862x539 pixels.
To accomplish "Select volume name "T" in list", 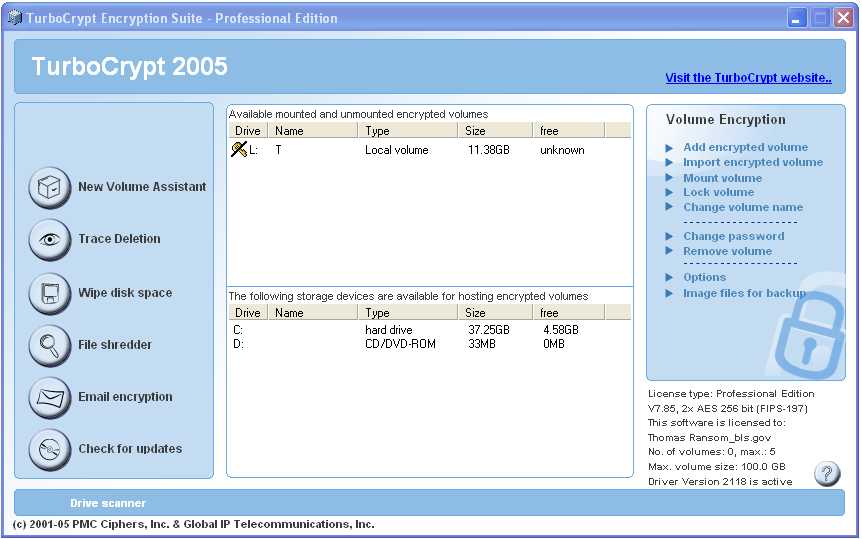I will click(278, 150).
